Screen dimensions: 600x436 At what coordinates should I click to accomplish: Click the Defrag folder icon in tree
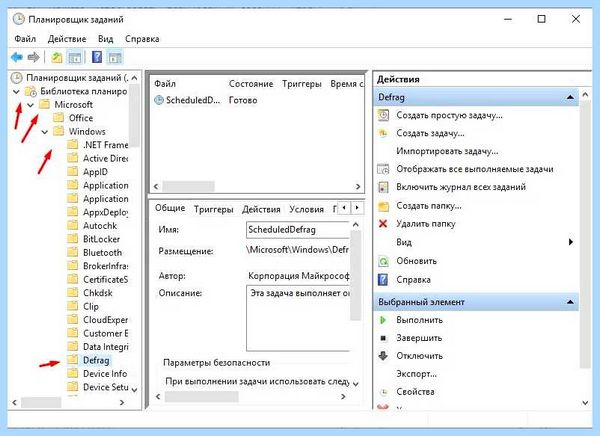click(x=72, y=360)
